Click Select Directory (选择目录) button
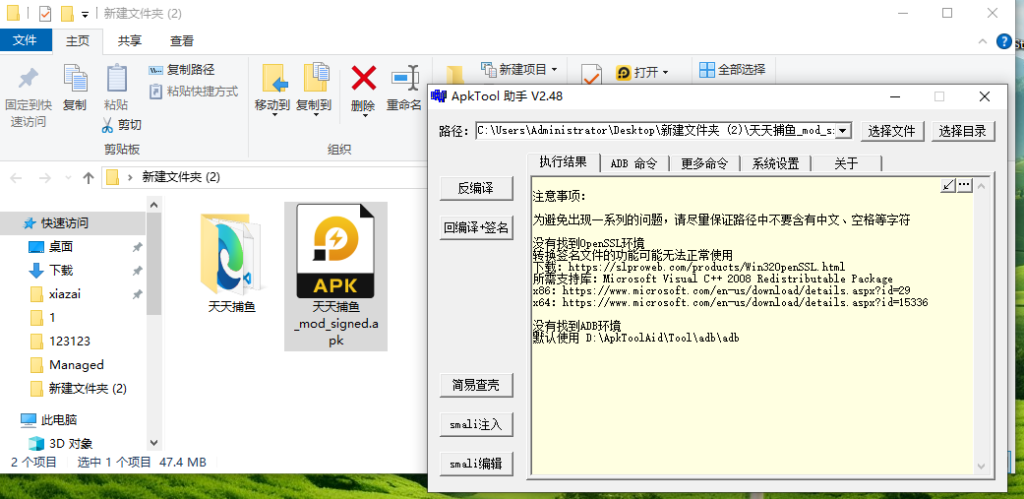This screenshot has height=499, width=1024. [x=963, y=131]
